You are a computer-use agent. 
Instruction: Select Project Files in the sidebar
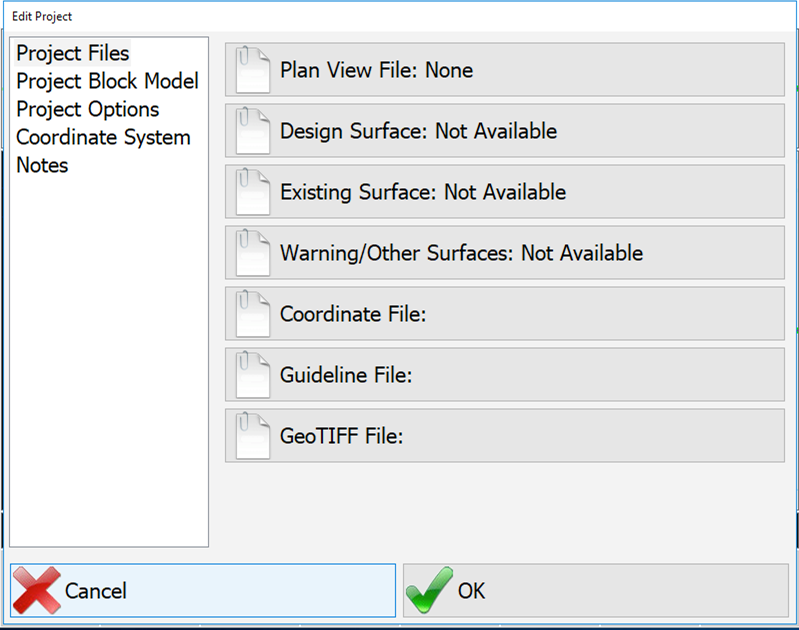pos(73,53)
